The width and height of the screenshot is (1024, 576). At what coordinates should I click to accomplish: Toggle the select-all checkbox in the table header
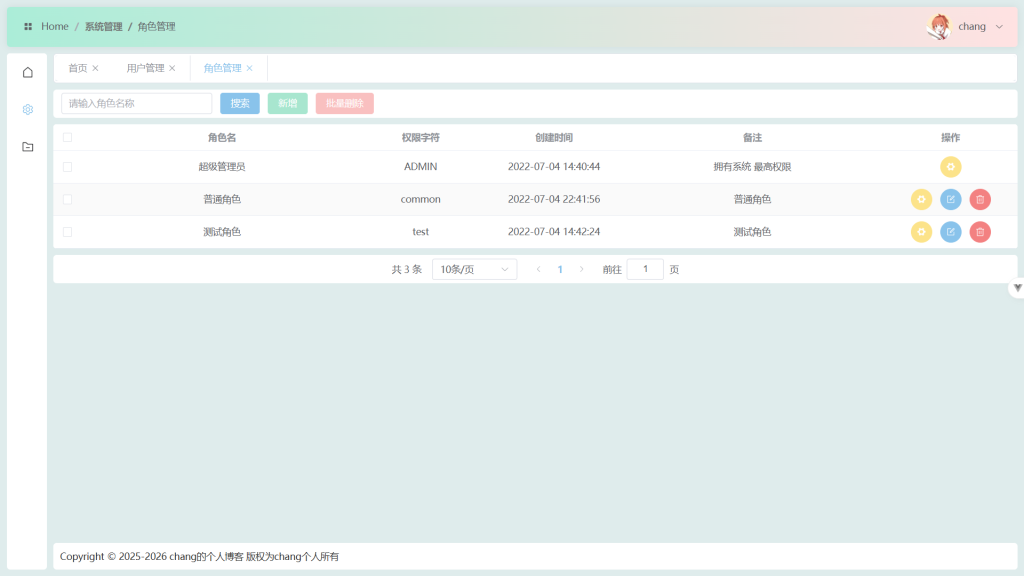click(x=67, y=137)
